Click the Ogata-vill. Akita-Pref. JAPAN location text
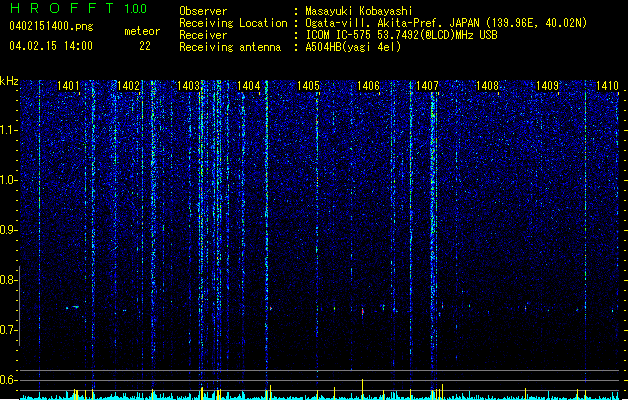Viewport: 629px width, 400px height. point(446,23)
